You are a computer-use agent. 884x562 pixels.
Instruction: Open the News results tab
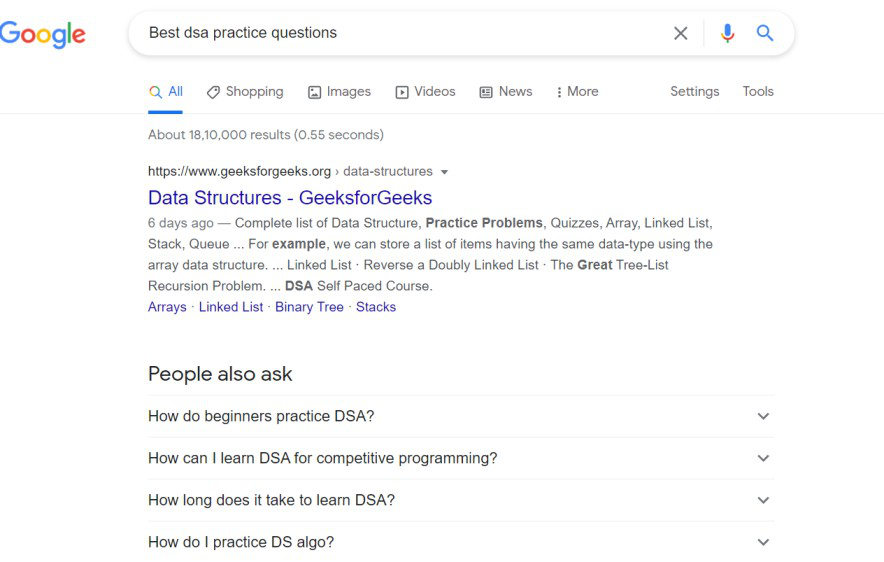pyautogui.click(x=506, y=92)
